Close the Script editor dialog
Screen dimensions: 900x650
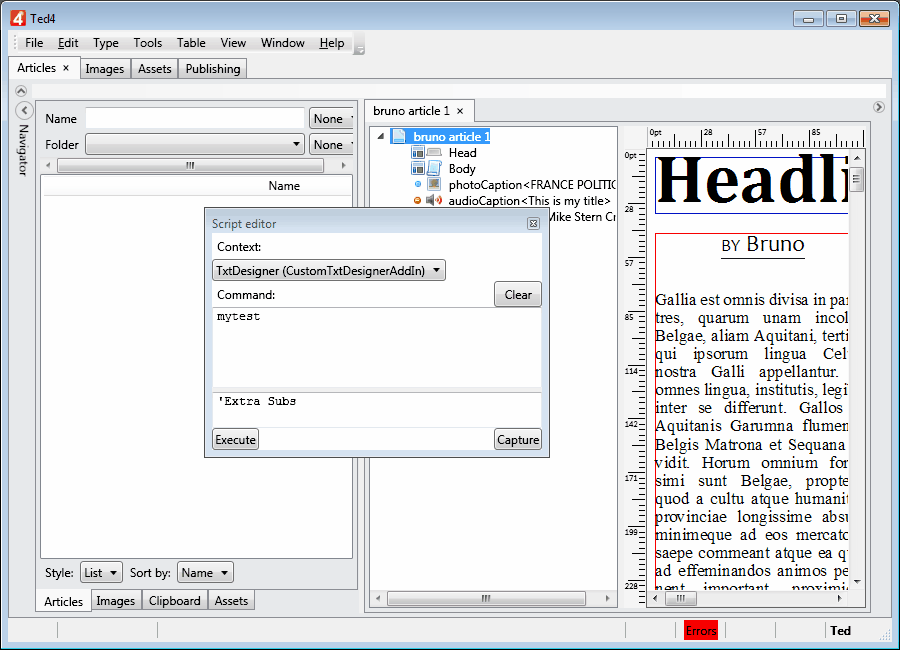533,224
